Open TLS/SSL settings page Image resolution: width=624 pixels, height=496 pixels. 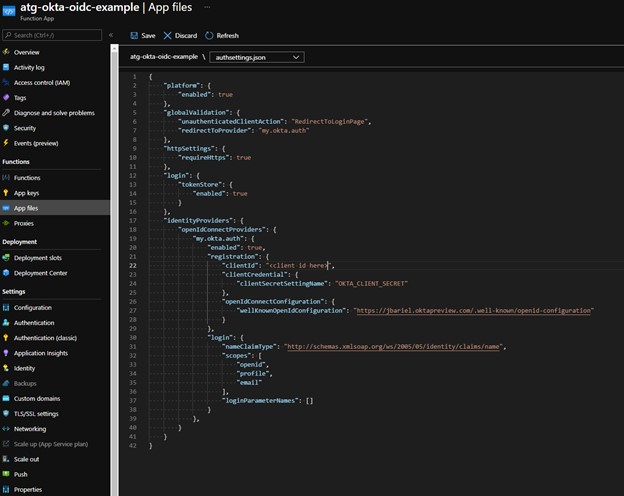pyautogui.click(x=36, y=413)
